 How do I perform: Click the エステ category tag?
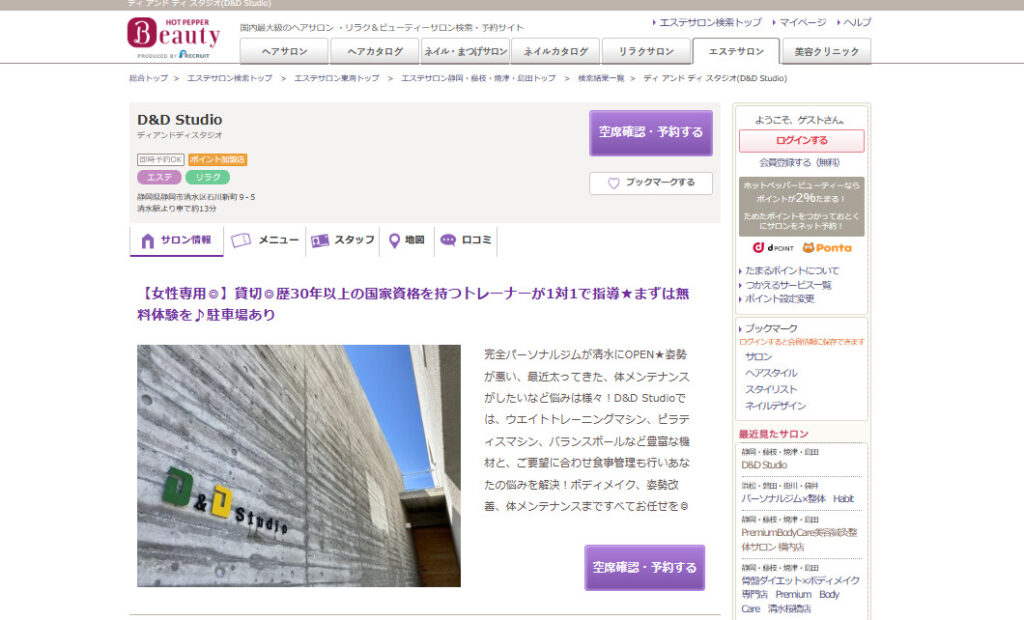coord(159,177)
